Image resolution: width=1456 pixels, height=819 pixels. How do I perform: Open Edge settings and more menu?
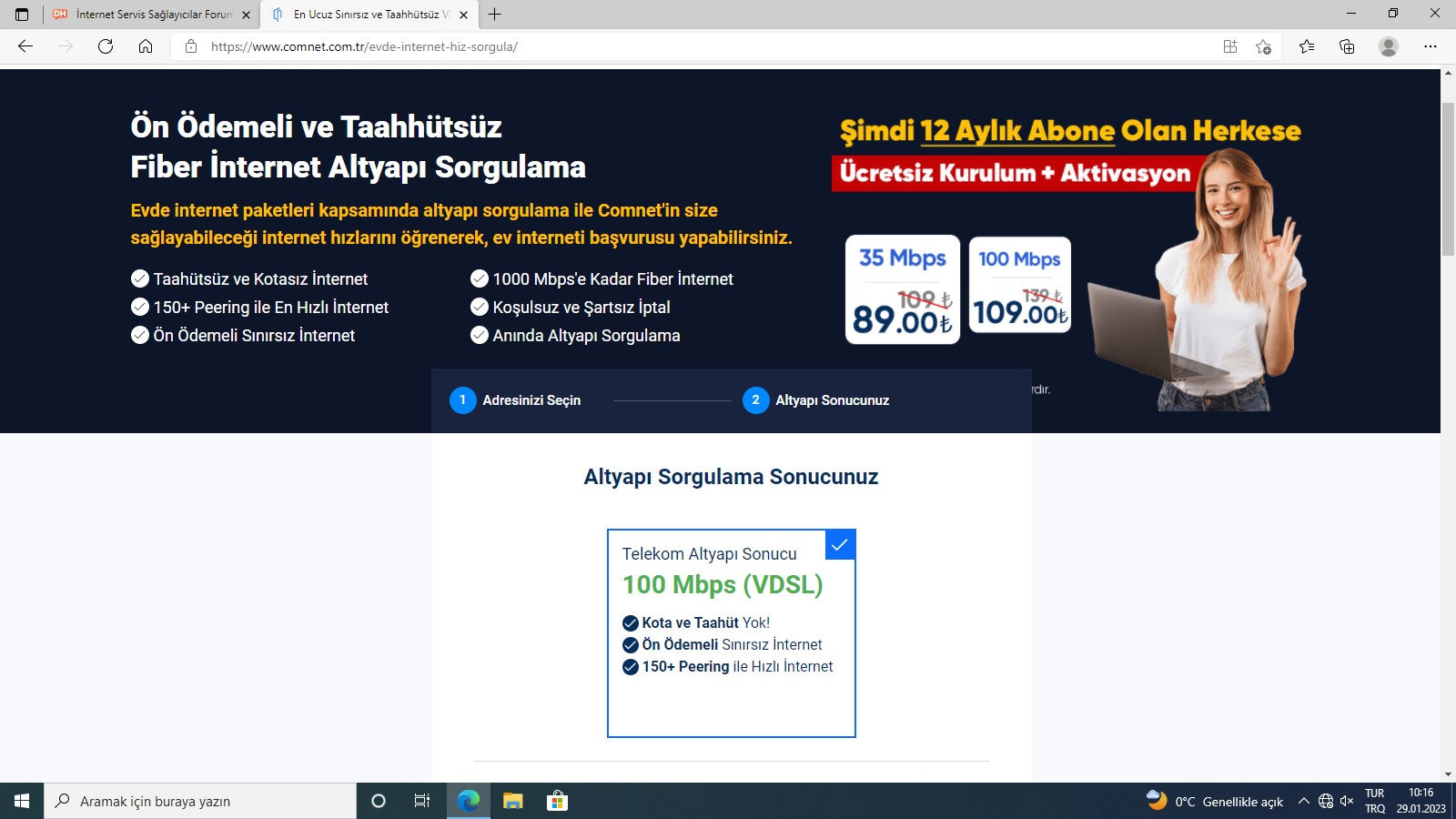click(x=1431, y=46)
